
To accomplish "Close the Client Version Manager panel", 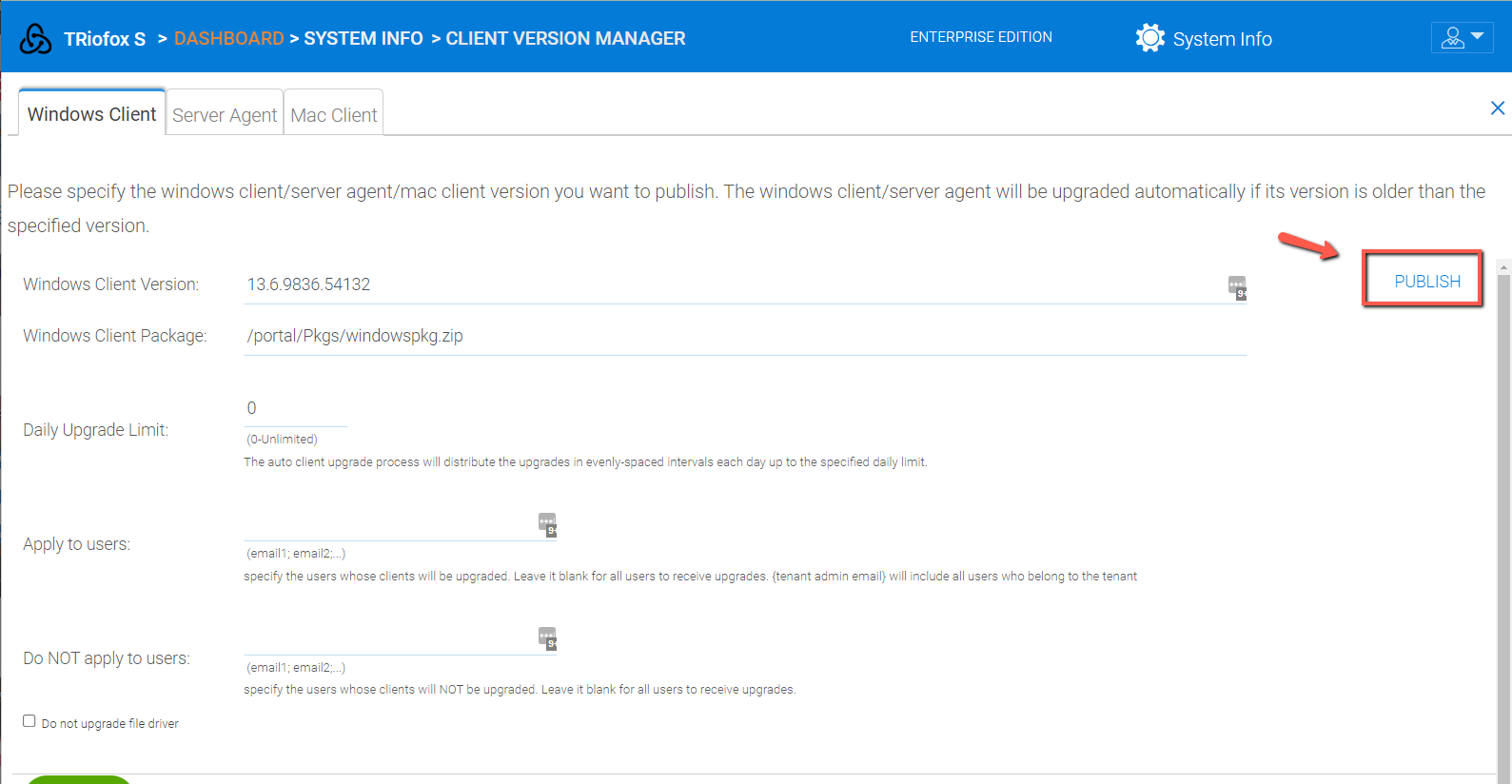I will [x=1498, y=108].
